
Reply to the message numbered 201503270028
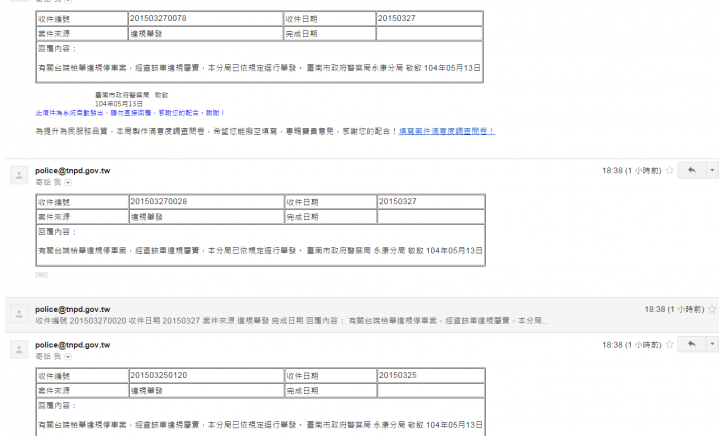[x=692, y=170]
